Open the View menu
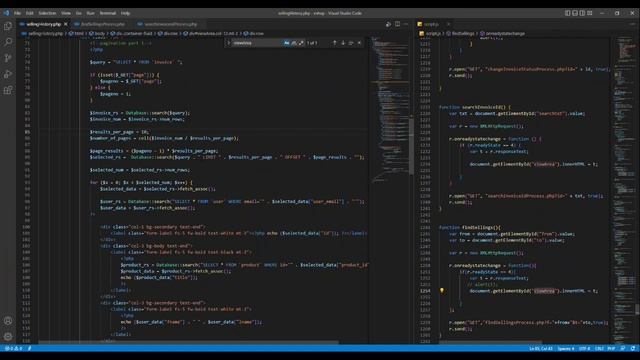The height and width of the screenshot is (360, 640). click(x=66, y=13)
